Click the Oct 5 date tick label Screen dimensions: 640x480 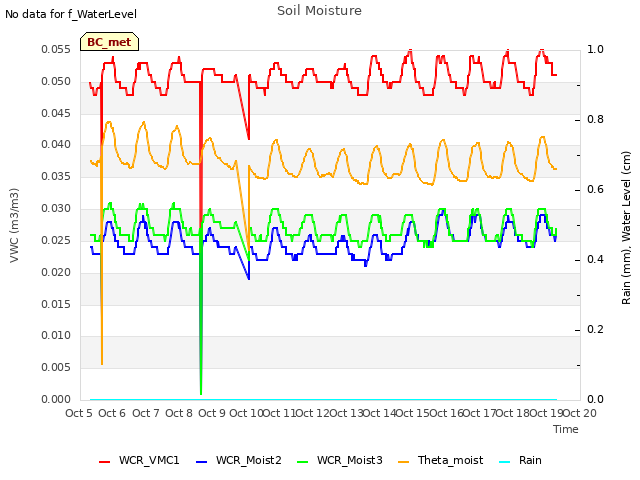(79, 413)
